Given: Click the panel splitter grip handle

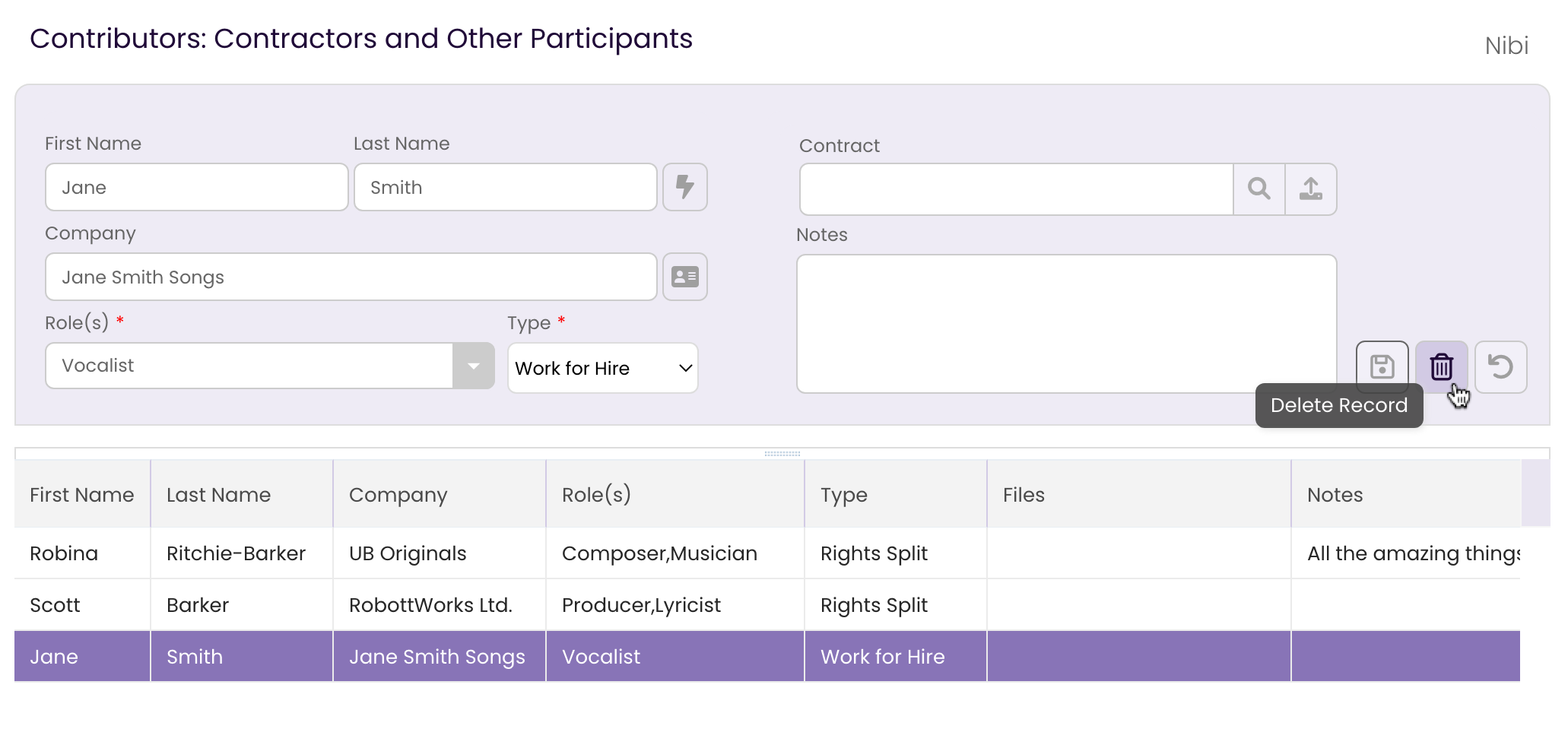Looking at the screenshot, I should [x=782, y=454].
